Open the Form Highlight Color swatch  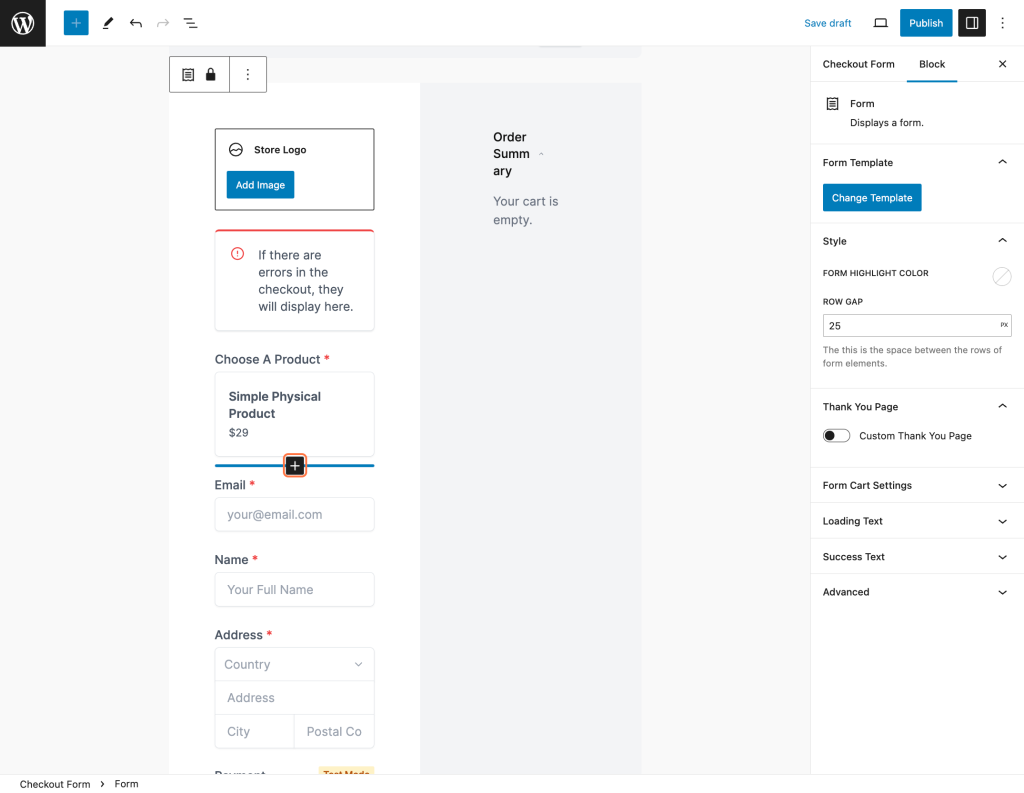pos(1001,277)
